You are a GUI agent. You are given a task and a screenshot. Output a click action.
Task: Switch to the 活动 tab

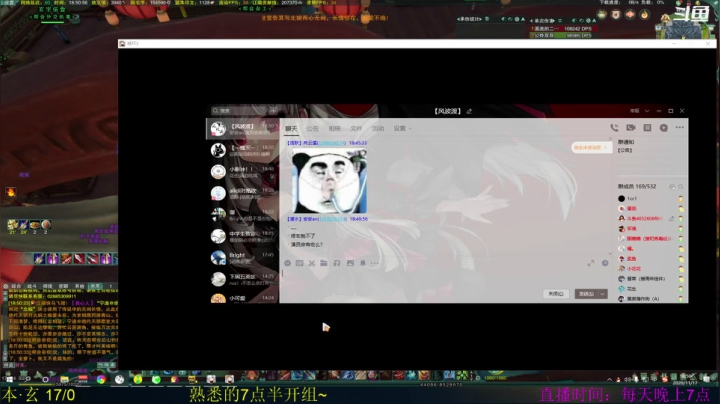coord(377,129)
